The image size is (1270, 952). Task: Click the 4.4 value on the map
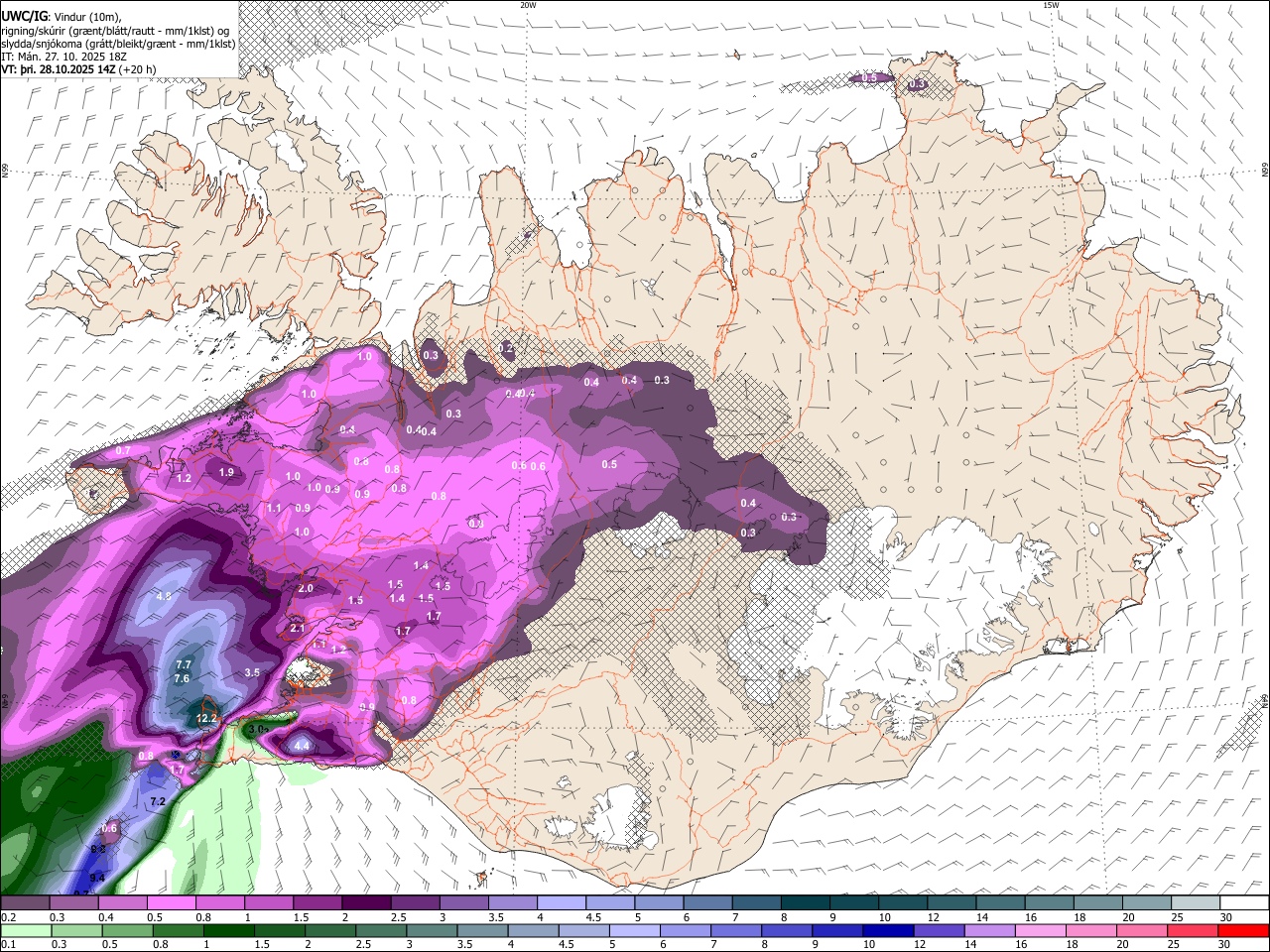pyautogui.click(x=303, y=746)
